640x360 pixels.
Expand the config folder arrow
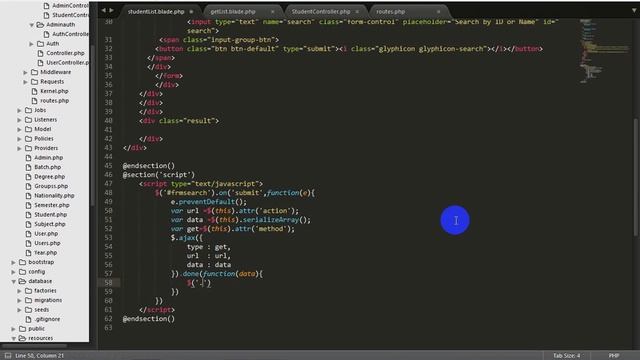(x=13, y=272)
